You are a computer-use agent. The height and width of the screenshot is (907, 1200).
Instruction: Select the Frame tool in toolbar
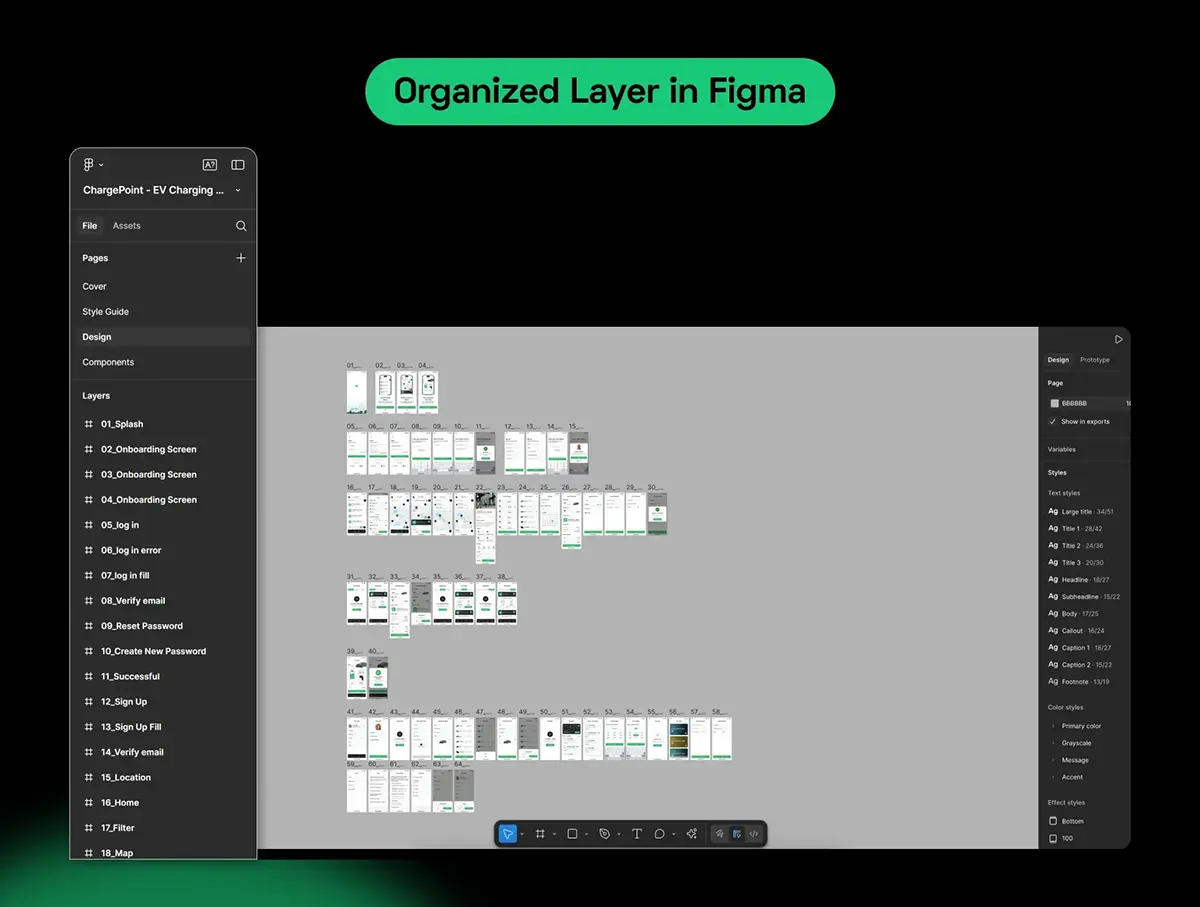tap(540, 834)
